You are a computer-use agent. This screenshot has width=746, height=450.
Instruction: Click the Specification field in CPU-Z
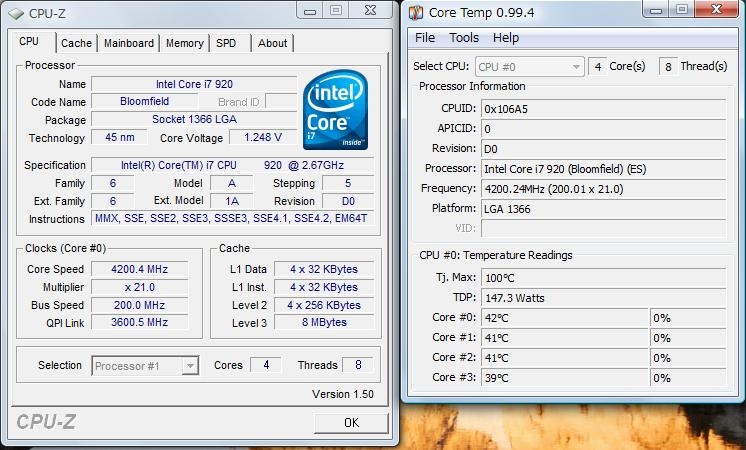click(232, 165)
